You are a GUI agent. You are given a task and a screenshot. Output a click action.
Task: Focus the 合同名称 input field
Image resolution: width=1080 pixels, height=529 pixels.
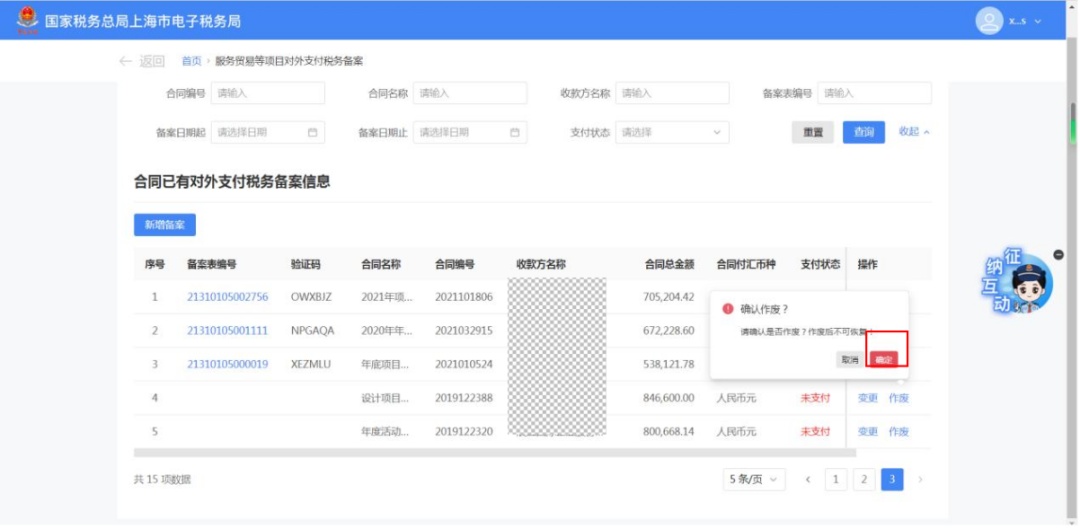click(x=470, y=93)
